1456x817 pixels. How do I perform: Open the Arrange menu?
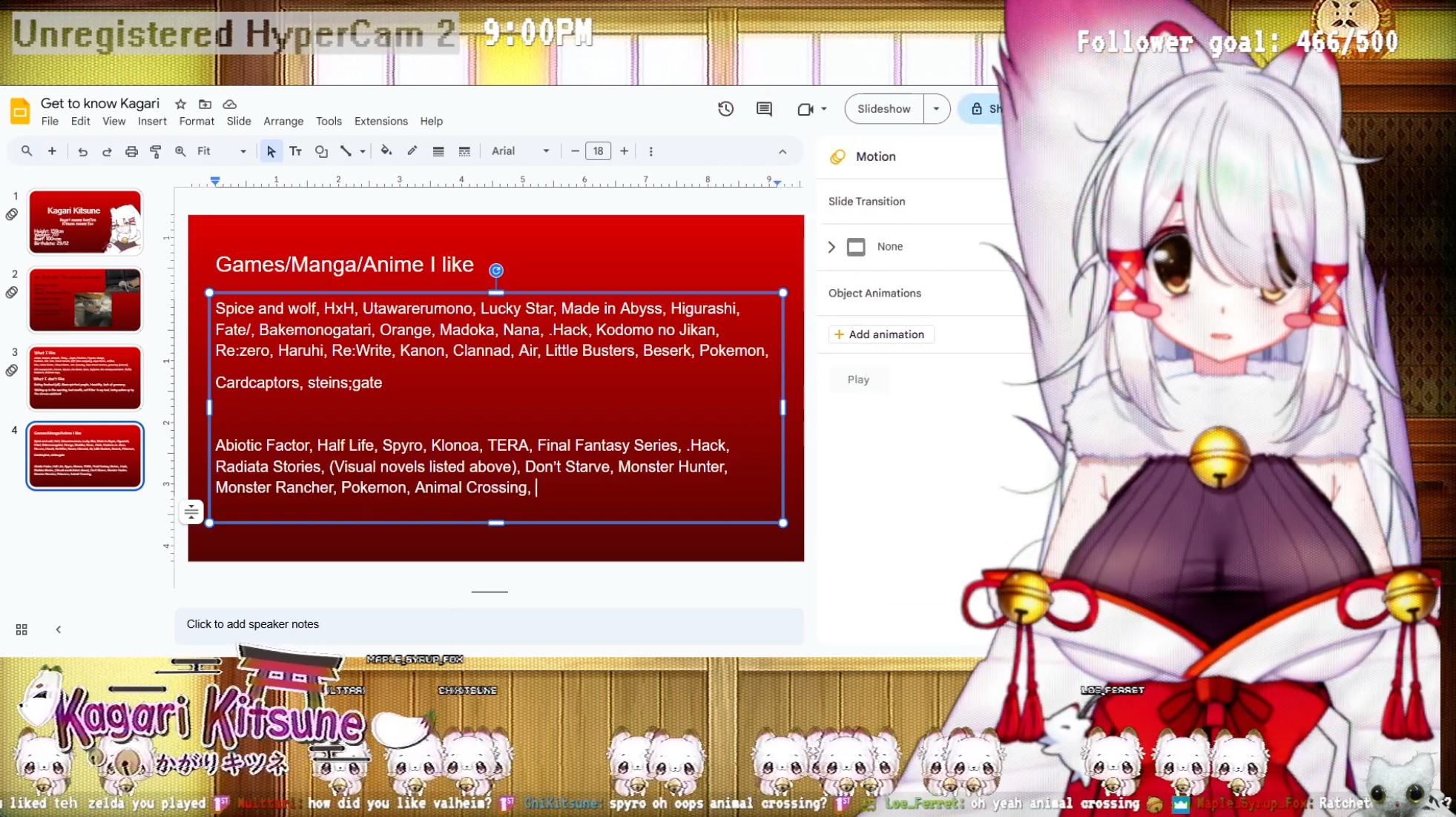click(283, 122)
